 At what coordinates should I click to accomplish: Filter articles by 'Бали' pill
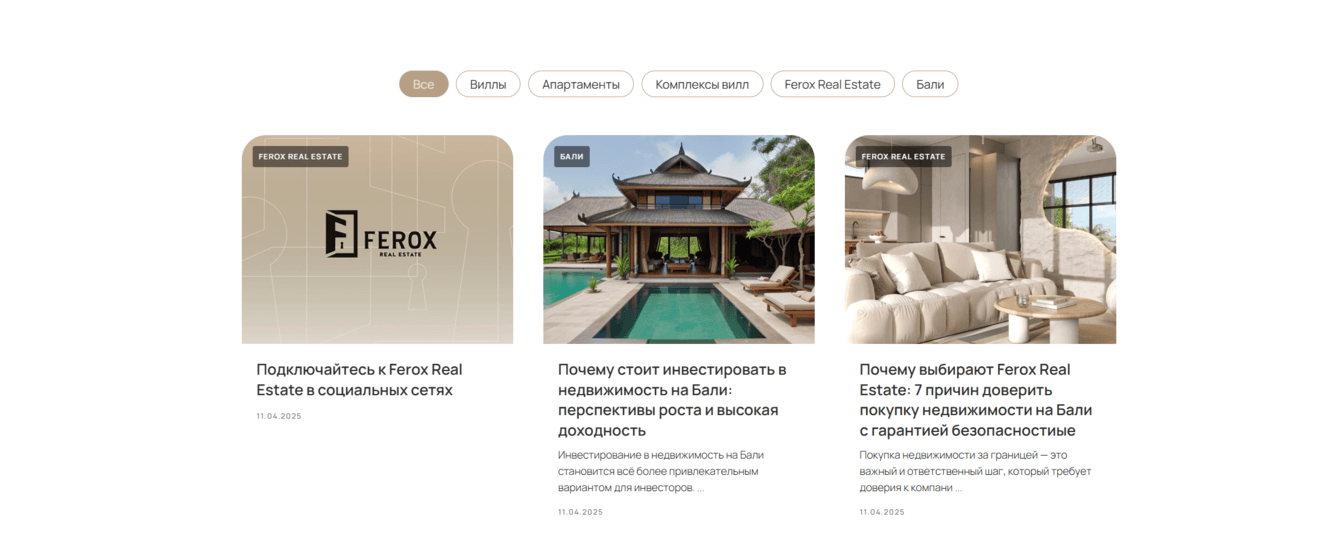click(x=930, y=84)
